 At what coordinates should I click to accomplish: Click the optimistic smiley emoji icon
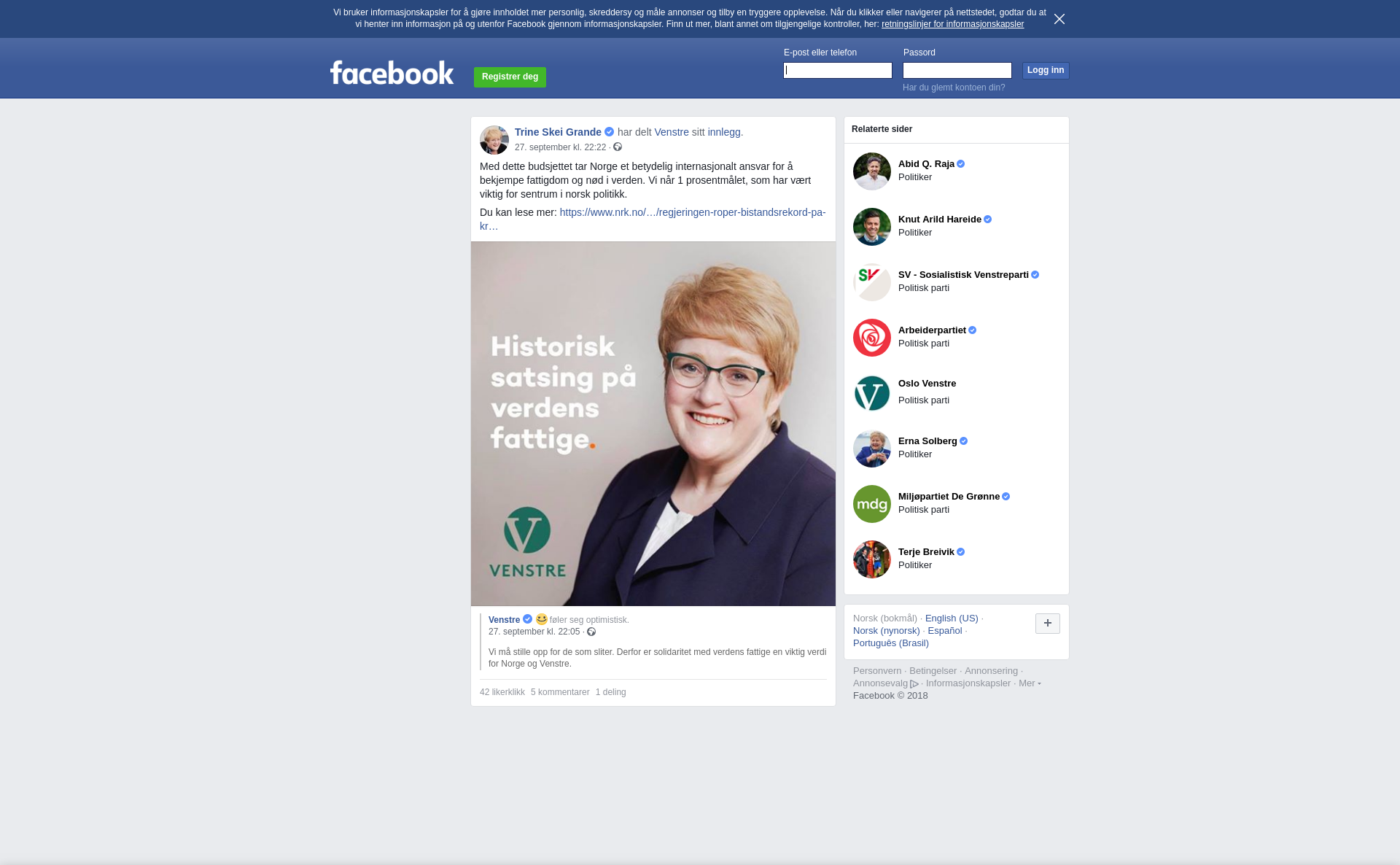click(542, 619)
